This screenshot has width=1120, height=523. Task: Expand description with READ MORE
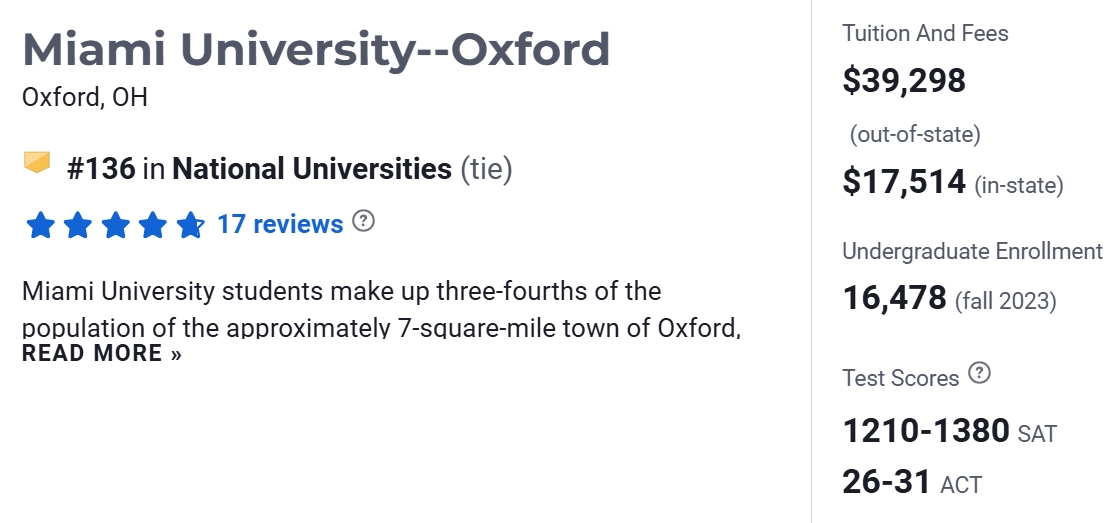pyautogui.click(x=102, y=353)
